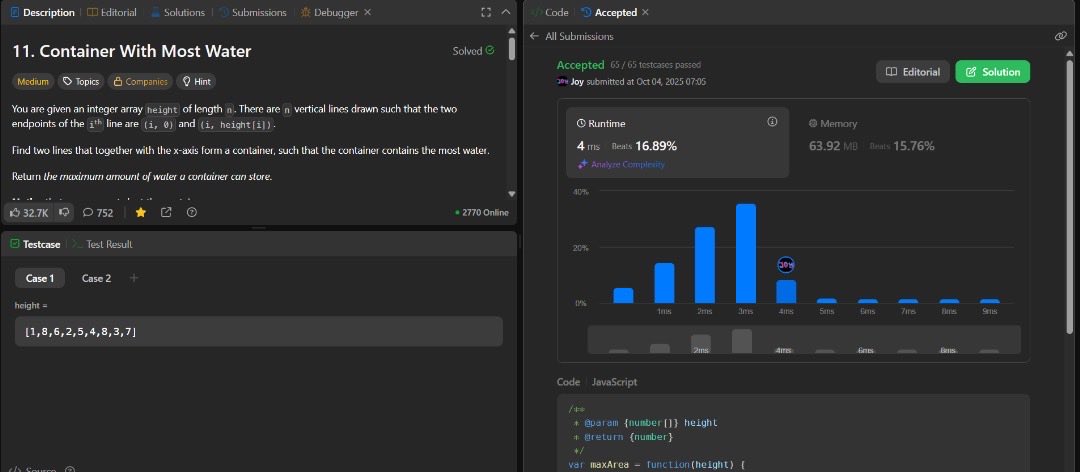Click the 4ms bar with avatar
Viewport: 1080px width, 472px height.
[x=787, y=291]
